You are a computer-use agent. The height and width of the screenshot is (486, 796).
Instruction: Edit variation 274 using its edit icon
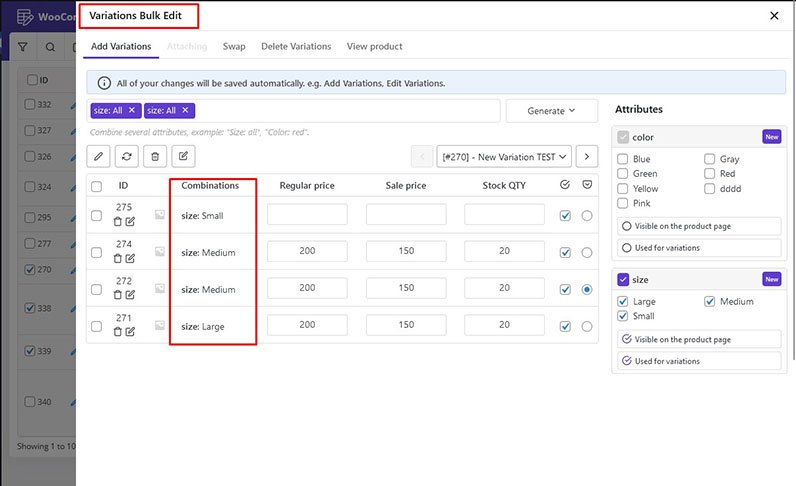[x=130, y=258]
